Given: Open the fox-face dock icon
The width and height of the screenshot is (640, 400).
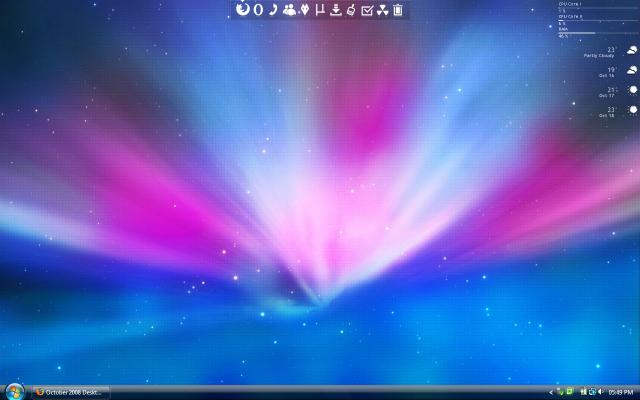Looking at the screenshot, I should (305, 10).
